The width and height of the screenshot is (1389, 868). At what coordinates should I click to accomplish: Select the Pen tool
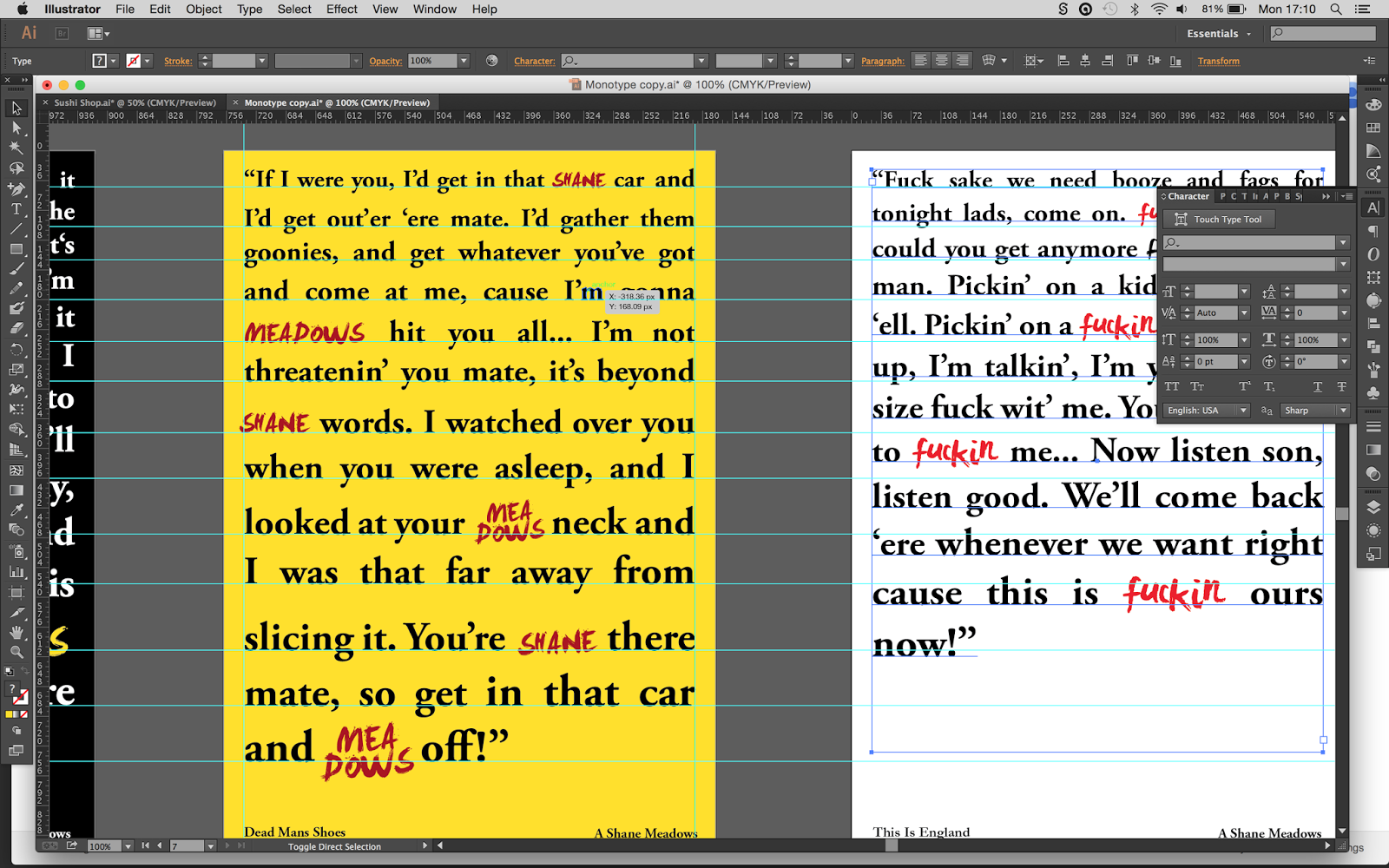coord(16,188)
